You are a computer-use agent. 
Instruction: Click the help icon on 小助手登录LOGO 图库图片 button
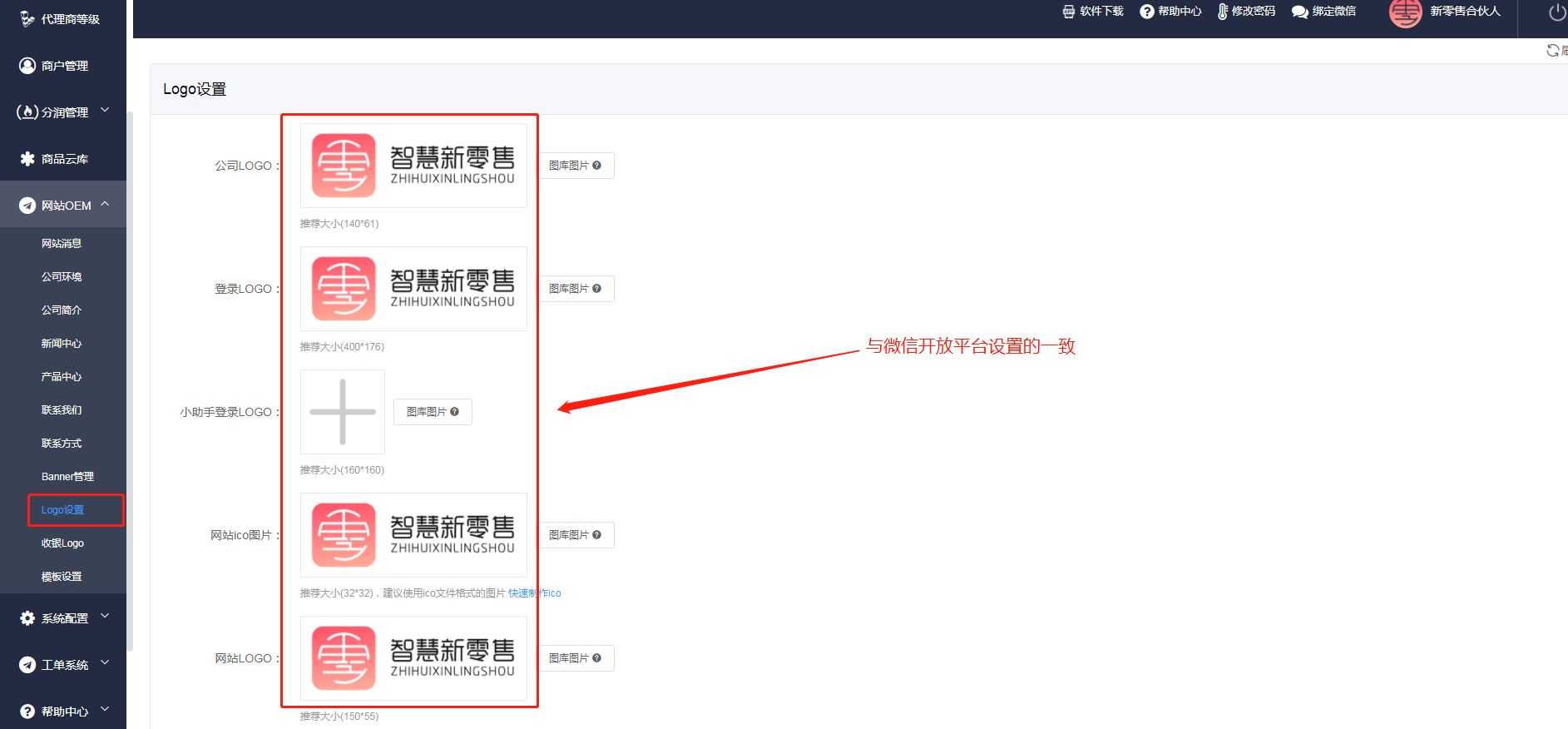[454, 412]
